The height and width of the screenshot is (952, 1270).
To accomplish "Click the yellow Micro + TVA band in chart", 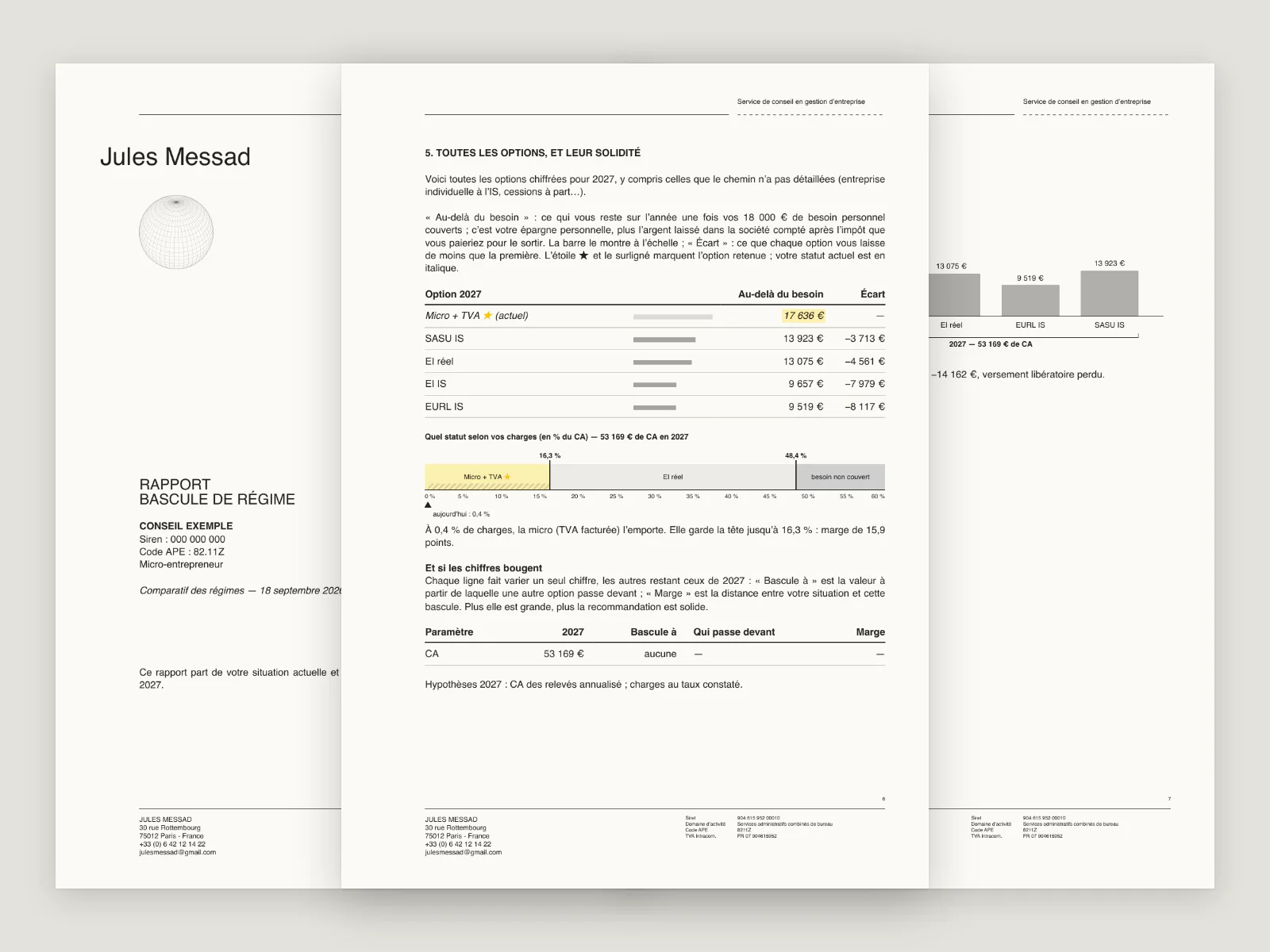I will [487, 477].
